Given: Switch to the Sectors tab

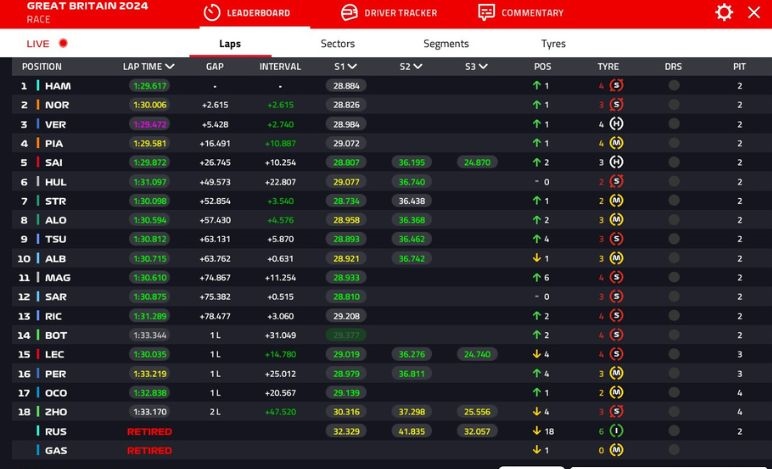Looking at the screenshot, I should click(337, 44).
